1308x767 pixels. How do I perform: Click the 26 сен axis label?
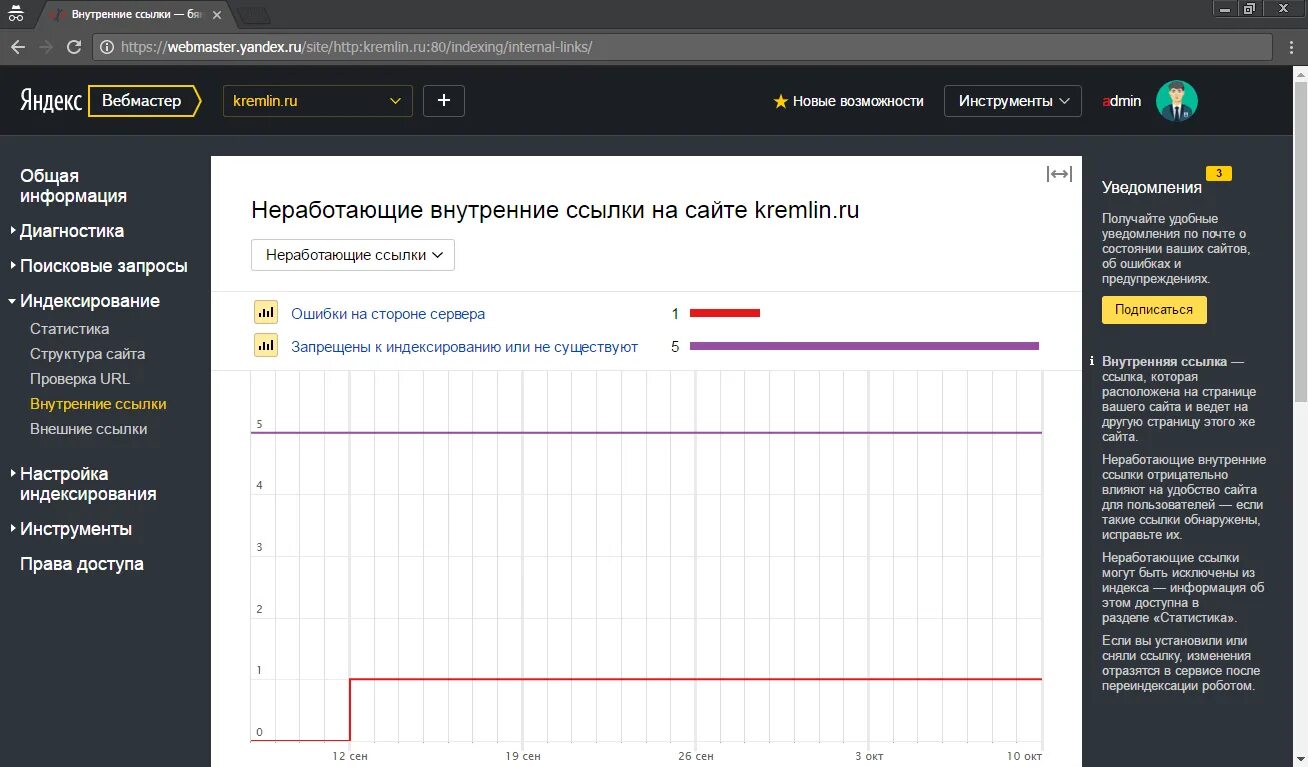coord(696,756)
